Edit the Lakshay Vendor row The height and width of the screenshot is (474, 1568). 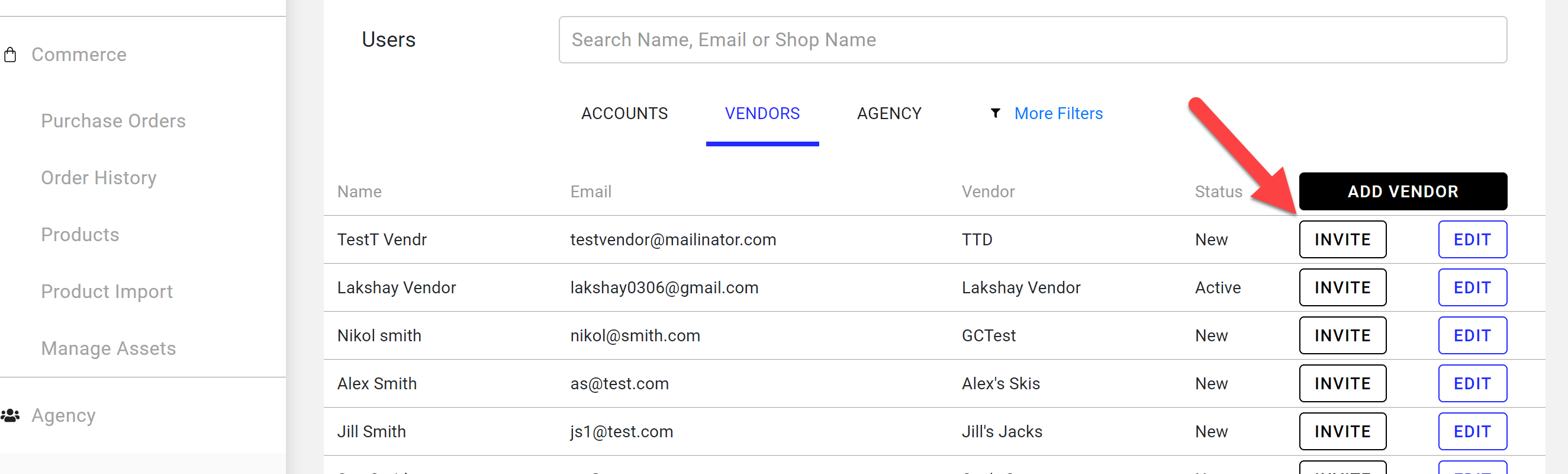click(1472, 287)
